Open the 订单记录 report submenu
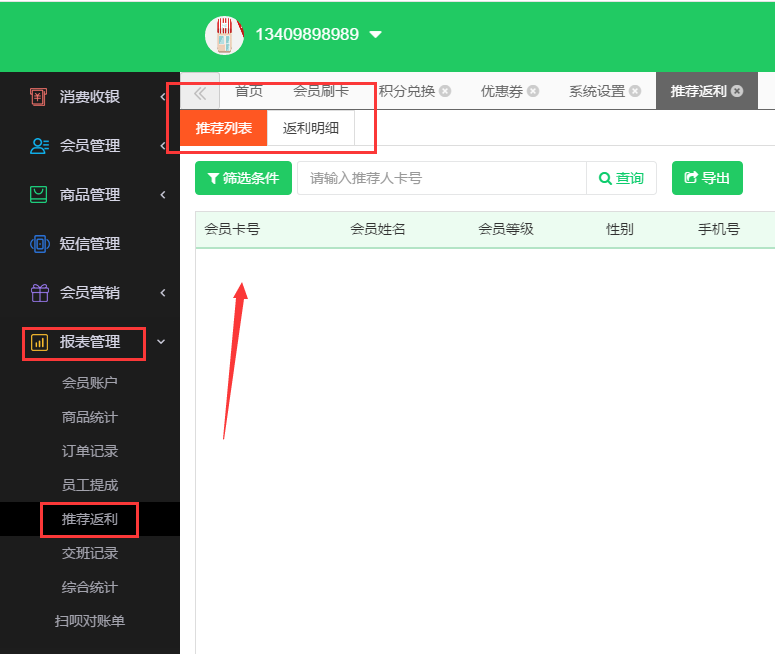The height and width of the screenshot is (663, 776). coord(90,451)
